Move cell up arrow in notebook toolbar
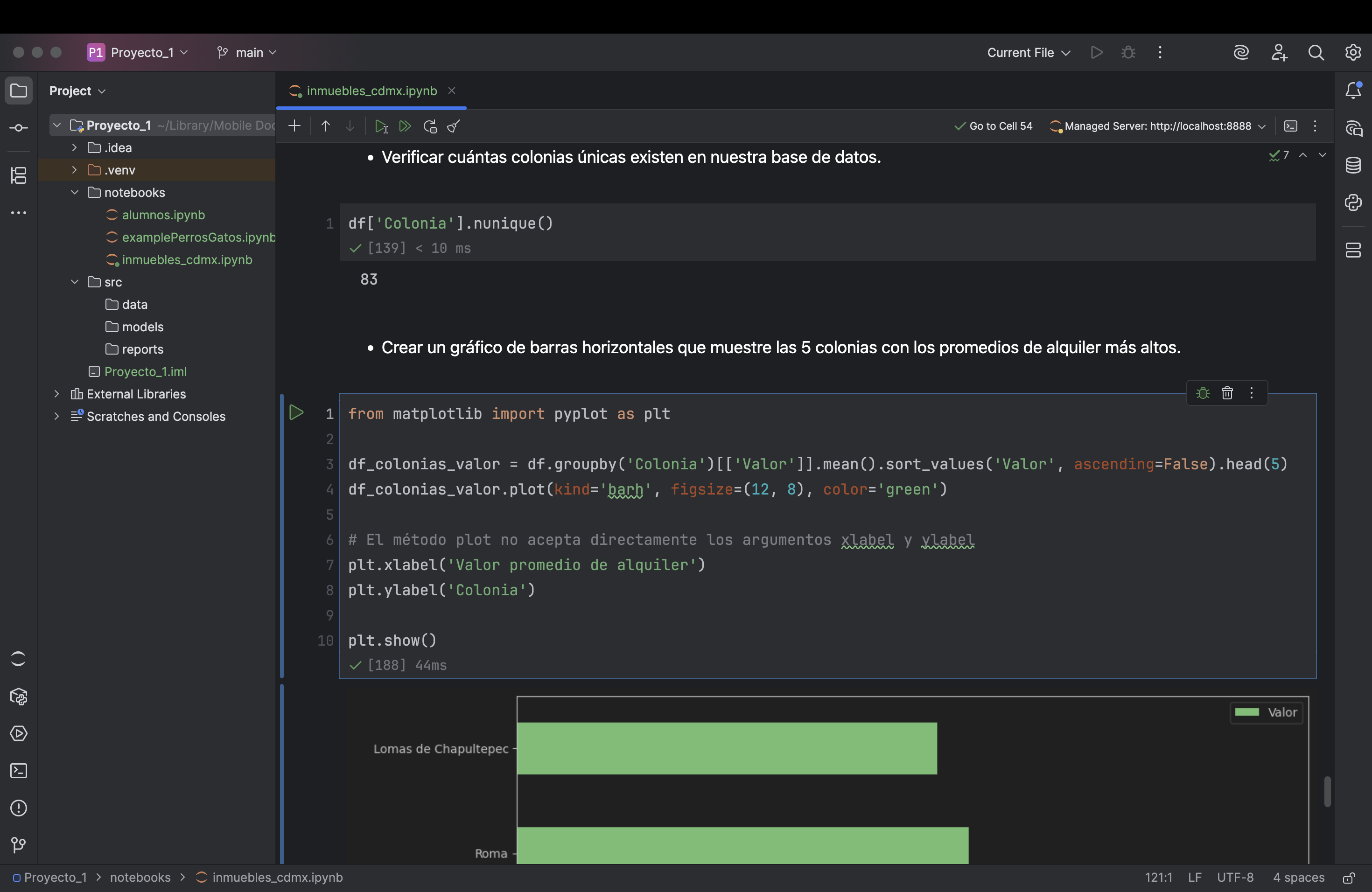Image resolution: width=1372 pixels, height=892 pixels. coord(326,126)
